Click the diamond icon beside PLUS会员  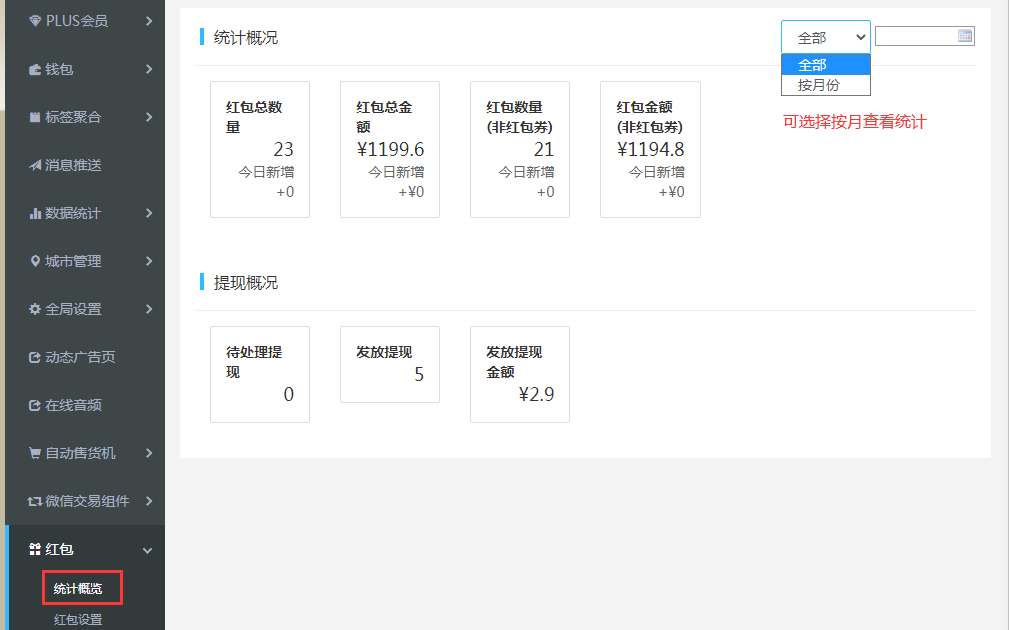pyautogui.click(x=35, y=21)
